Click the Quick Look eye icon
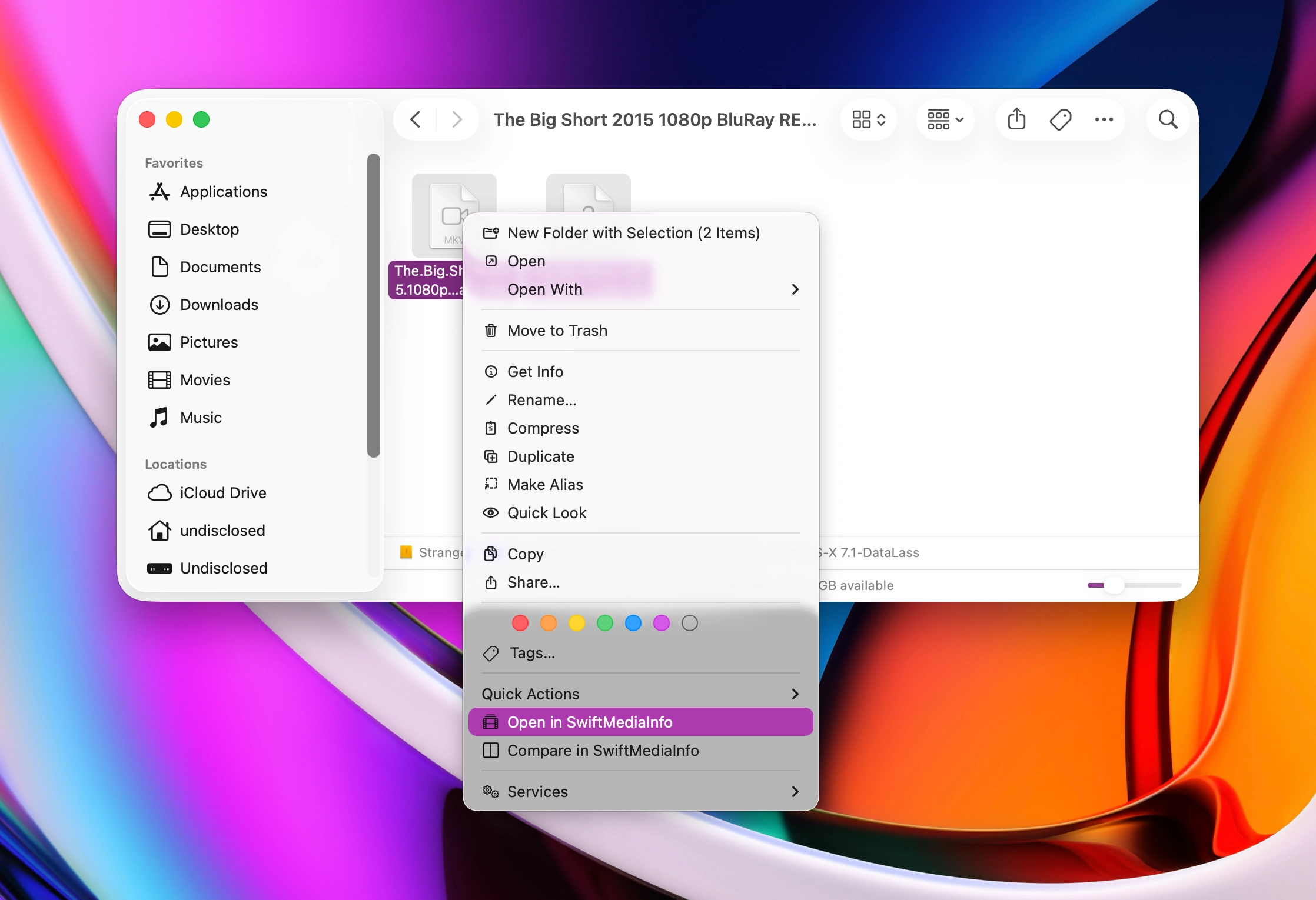The width and height of the screenshot is (1316, 900). [491, 512]
